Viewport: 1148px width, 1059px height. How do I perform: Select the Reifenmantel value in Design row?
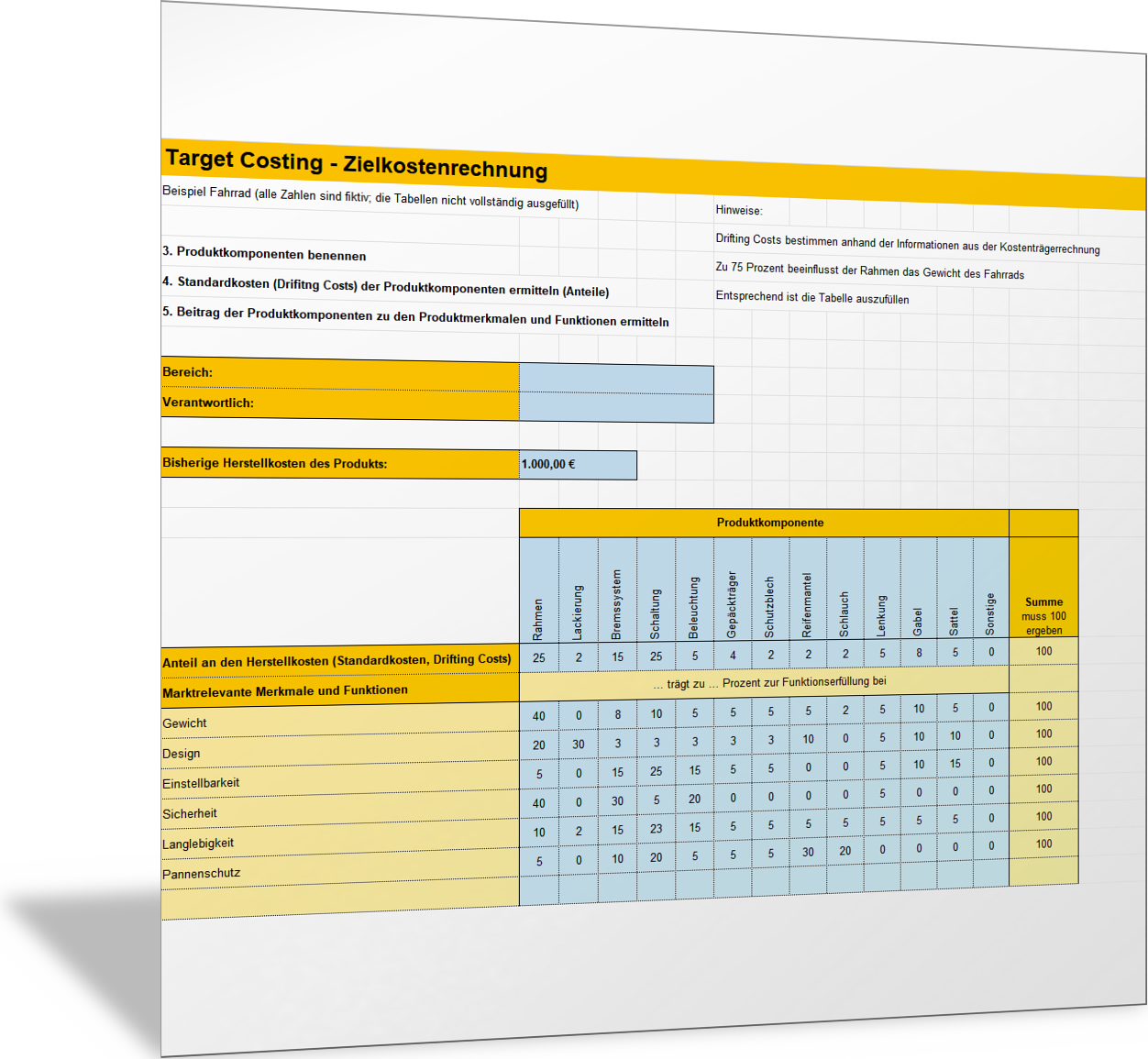808,739
